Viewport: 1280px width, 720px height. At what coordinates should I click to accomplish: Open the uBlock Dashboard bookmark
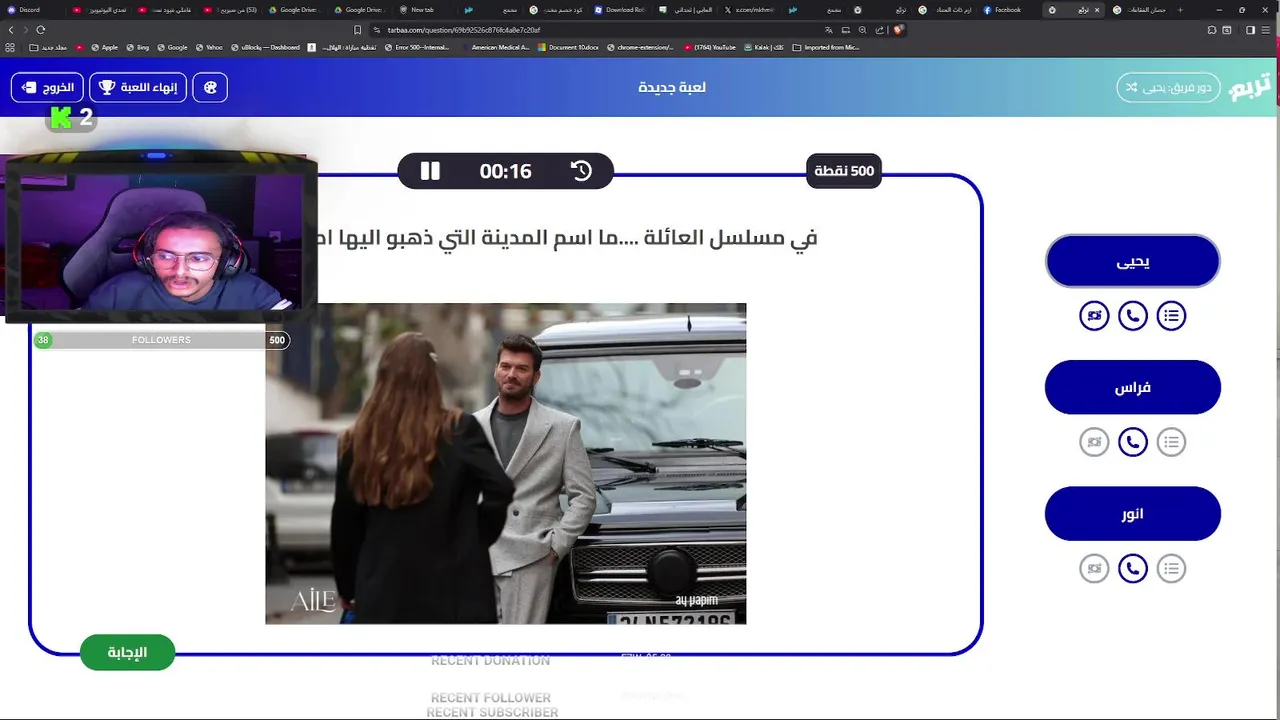(265, 47)
